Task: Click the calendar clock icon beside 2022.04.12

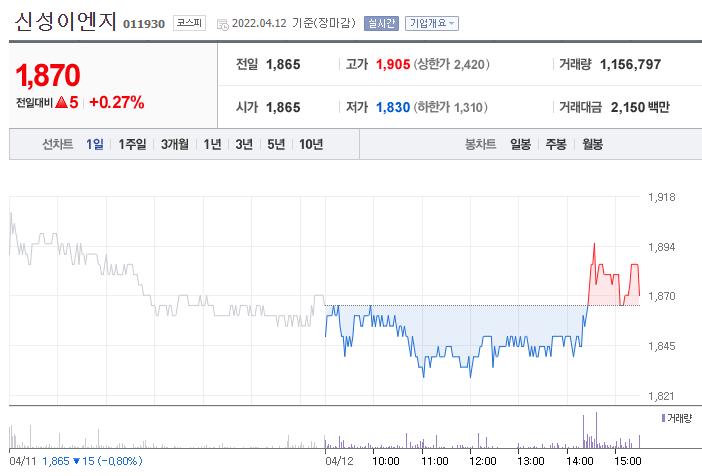Action: pos(223,24)
